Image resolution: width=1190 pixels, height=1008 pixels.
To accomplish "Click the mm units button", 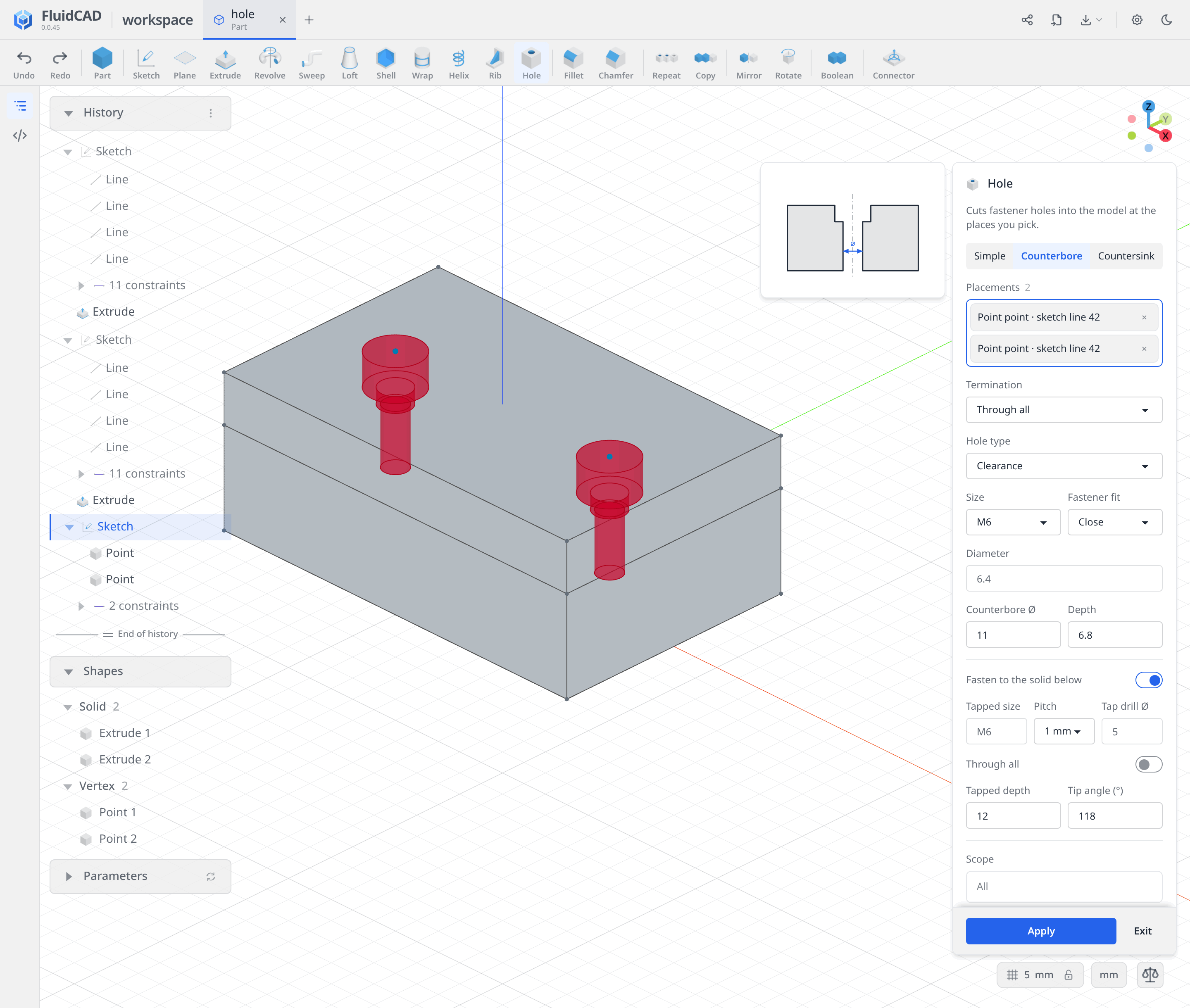I will (1108, 975).
